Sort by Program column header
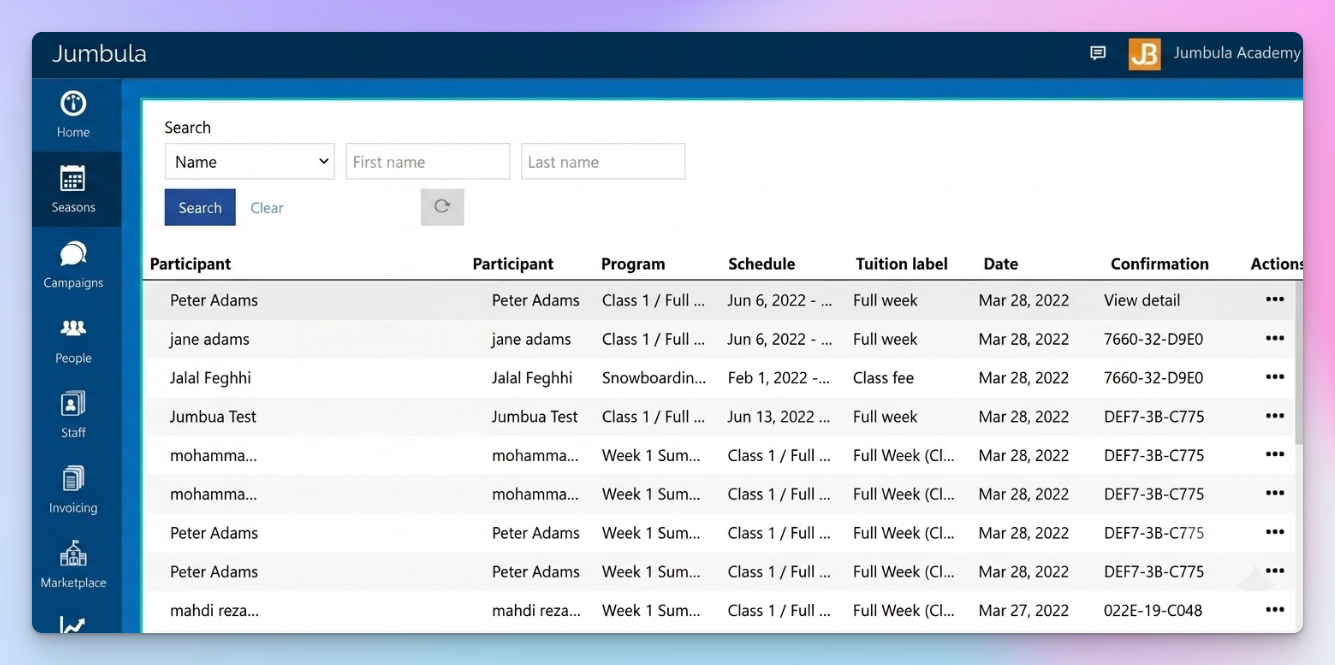 click(633, 264)
